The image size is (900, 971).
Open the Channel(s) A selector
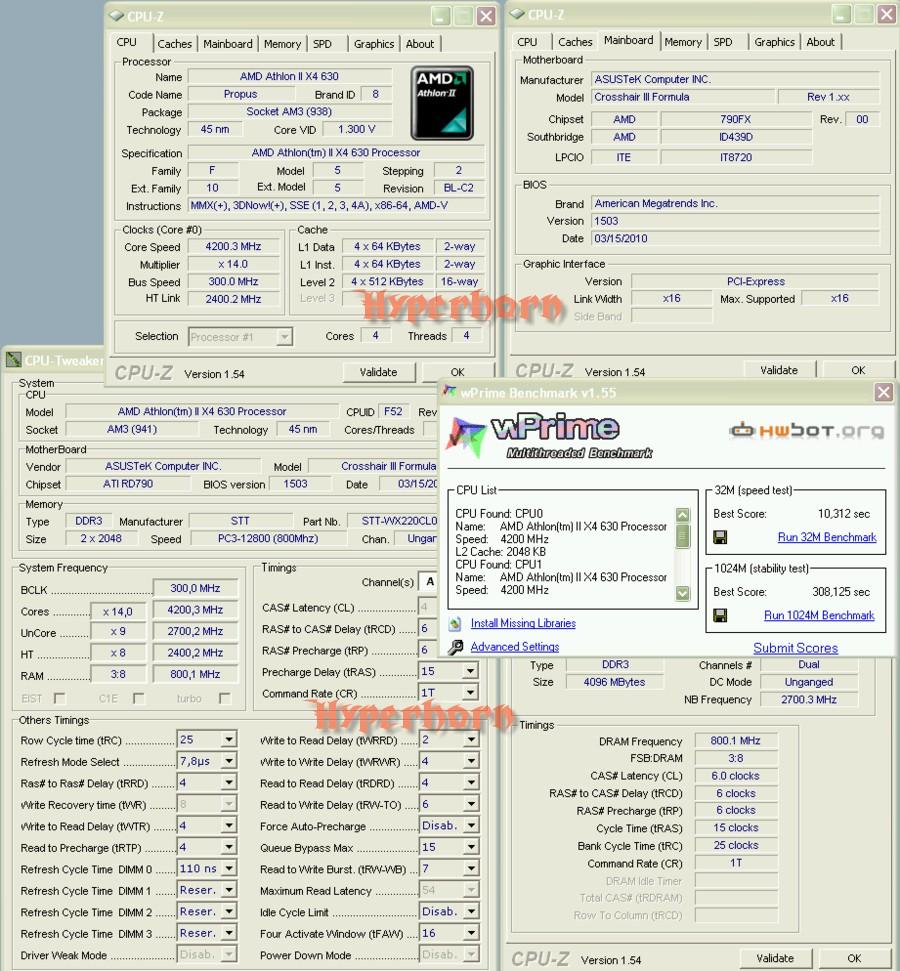(x=429, y=581)
